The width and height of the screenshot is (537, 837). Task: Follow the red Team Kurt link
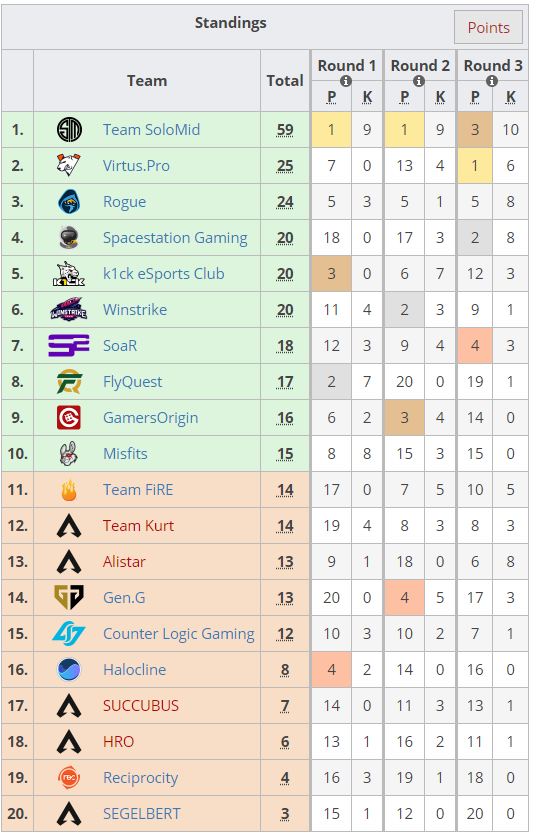138,526
